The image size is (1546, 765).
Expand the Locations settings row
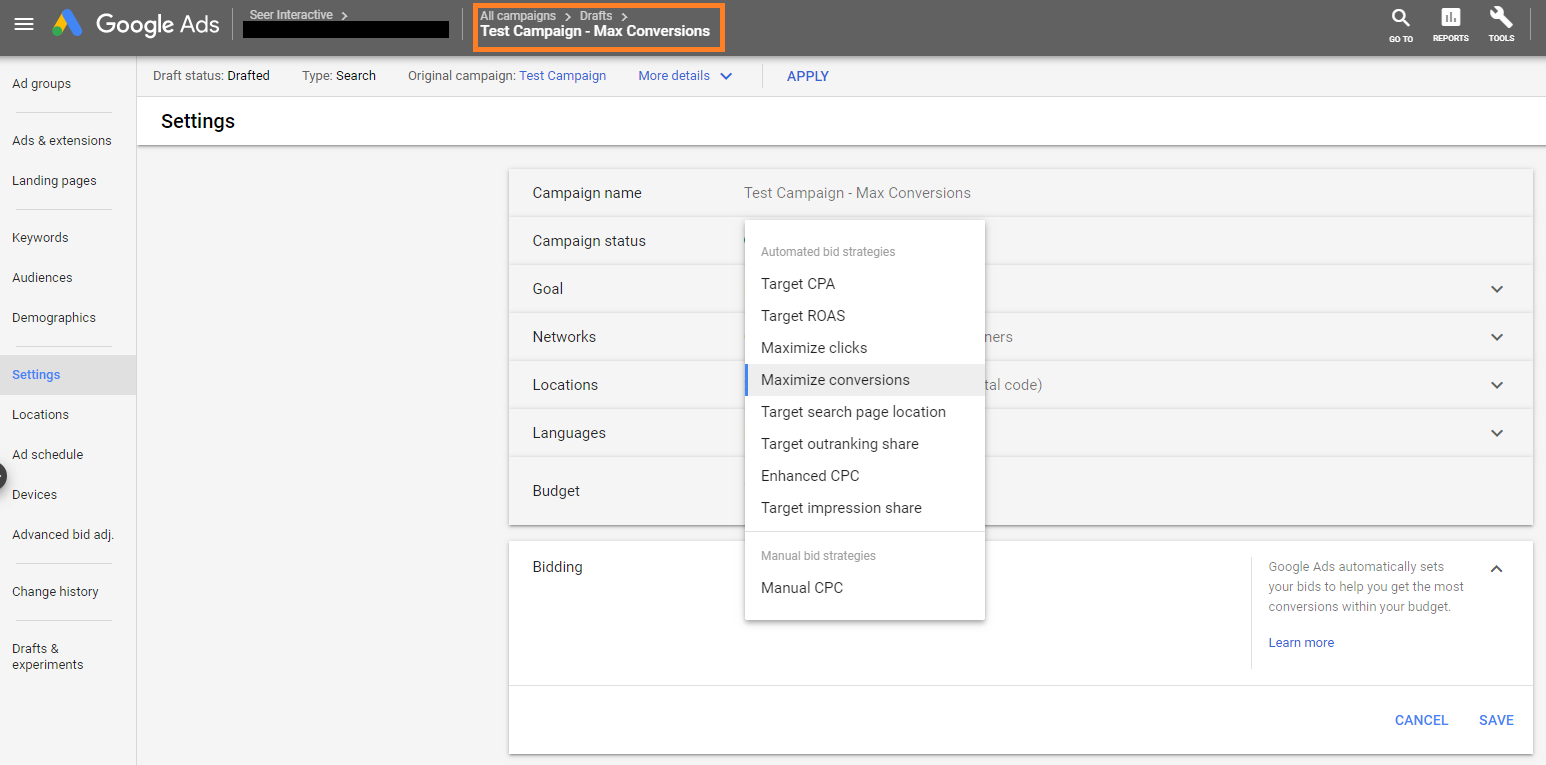tap(1496, 385)
